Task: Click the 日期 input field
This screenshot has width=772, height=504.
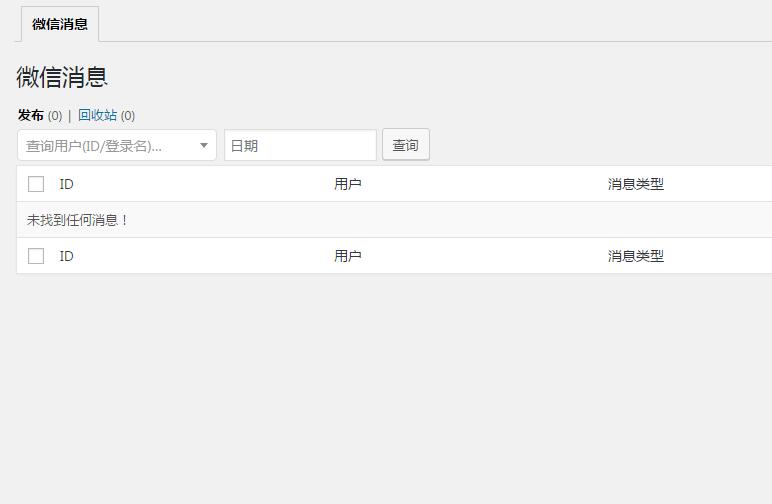Action: 300,145
